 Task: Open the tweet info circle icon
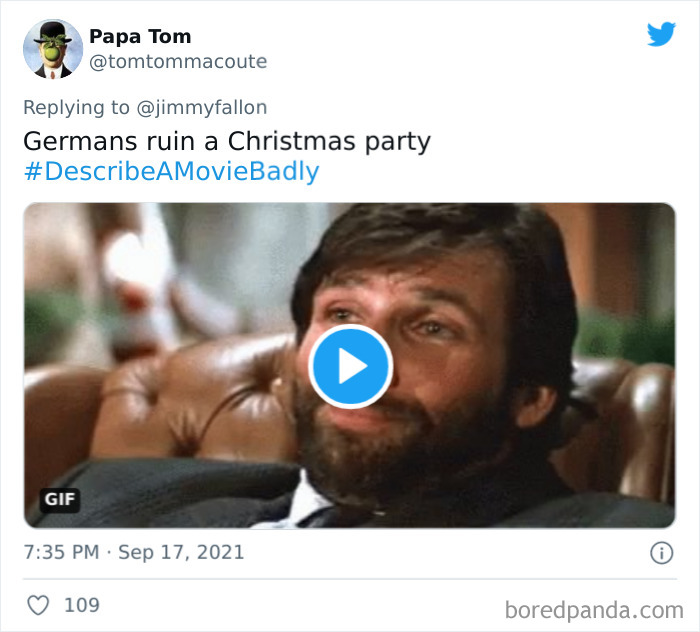tap(660, 552)
